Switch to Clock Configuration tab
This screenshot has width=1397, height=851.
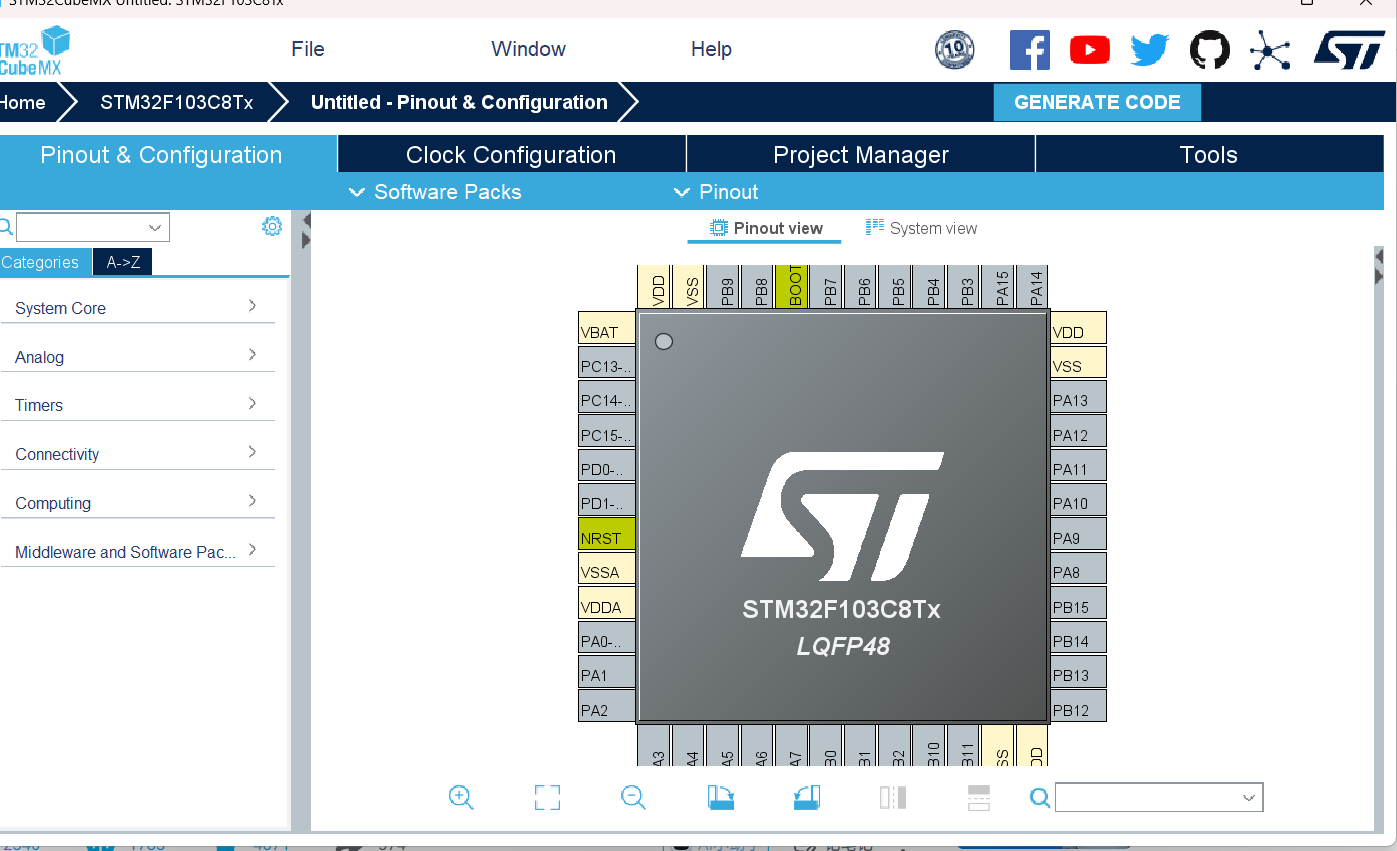(511, 155)
